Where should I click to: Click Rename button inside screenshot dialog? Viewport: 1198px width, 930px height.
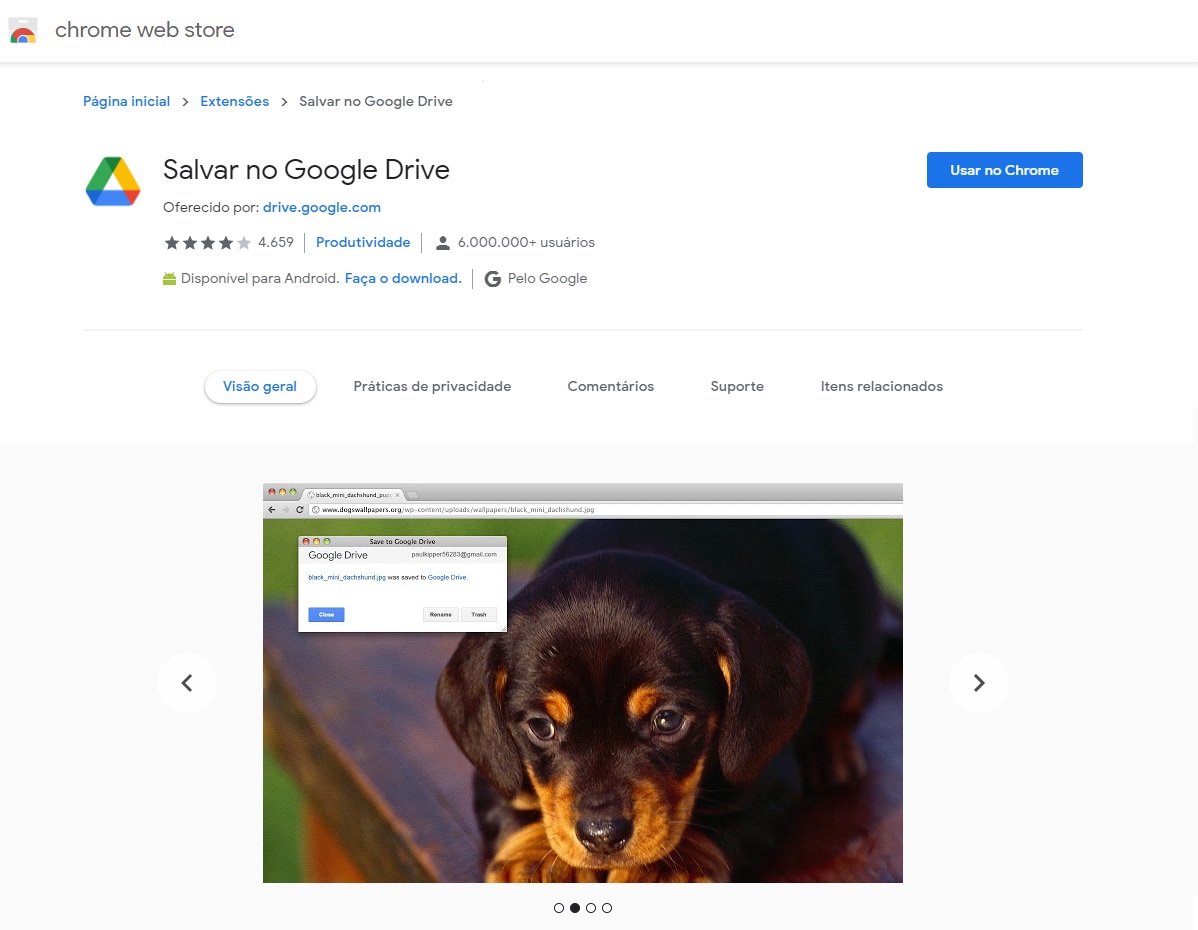coord(441,614)
